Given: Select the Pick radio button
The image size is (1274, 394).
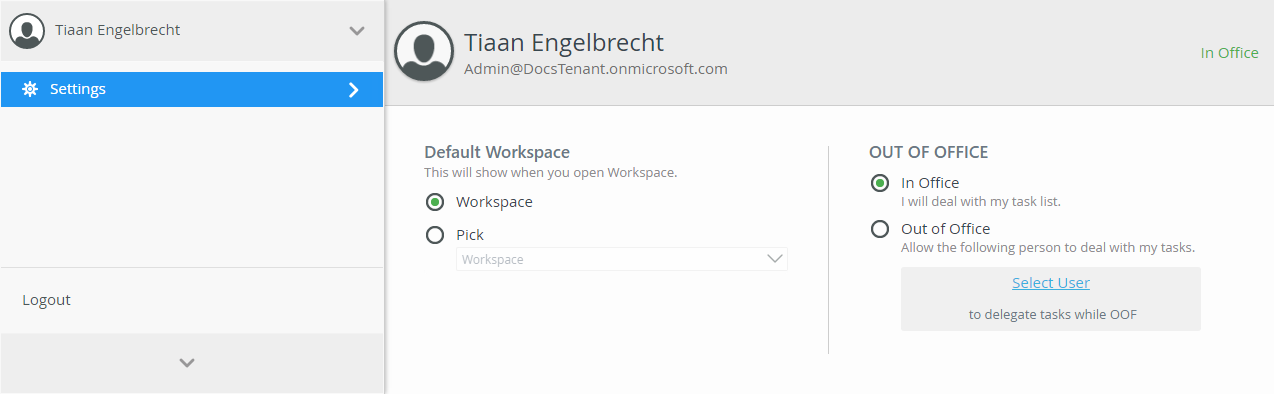Looking at the screenshot, I should 435,235.
